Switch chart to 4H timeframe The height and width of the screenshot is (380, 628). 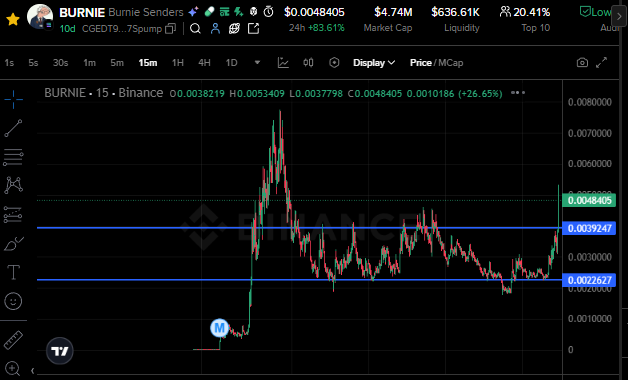pos(204,63)
